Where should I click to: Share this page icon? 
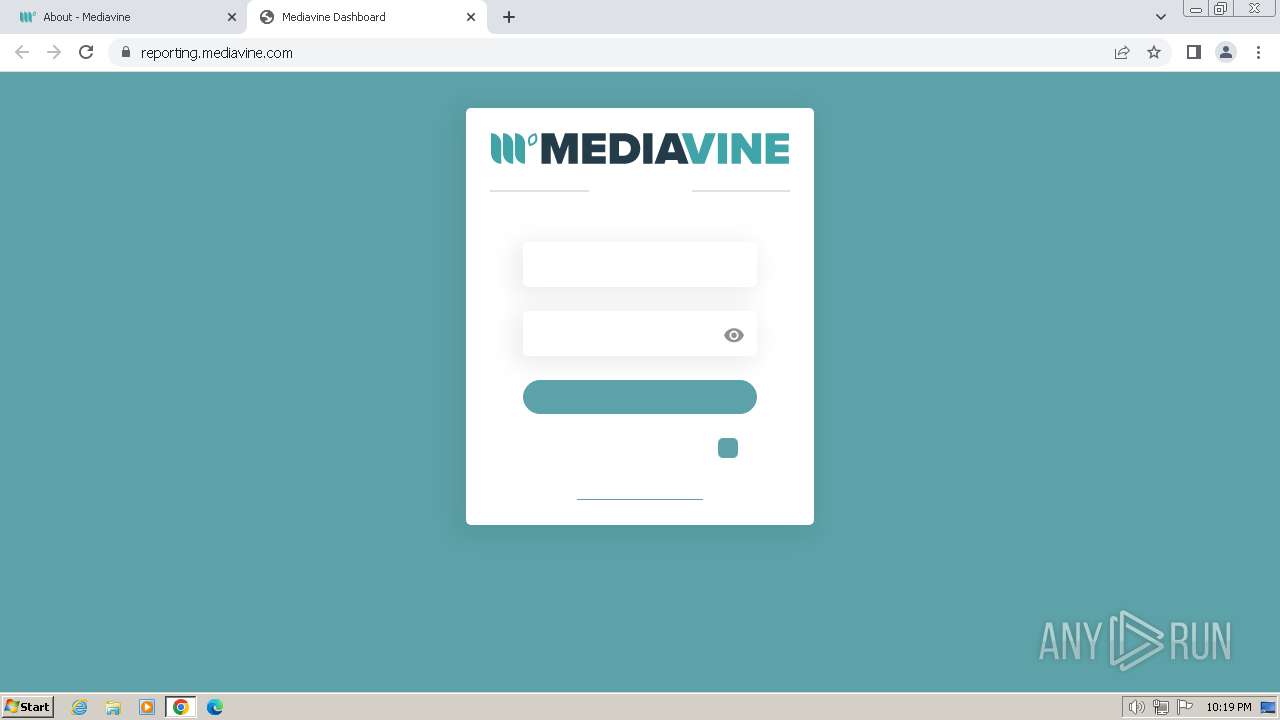1122,52
